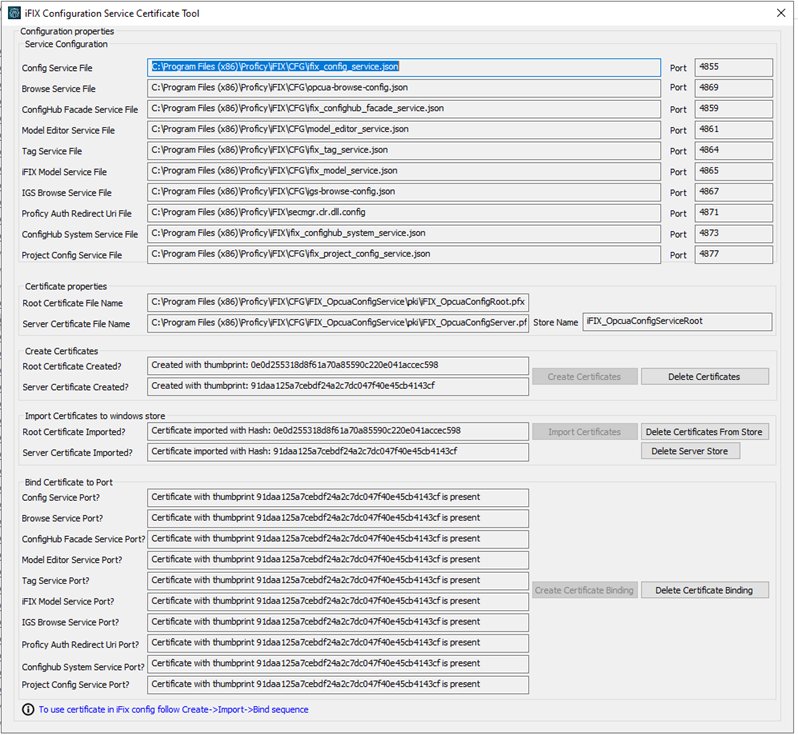Click the 'Config Service File' label

[x=57, y=68]
